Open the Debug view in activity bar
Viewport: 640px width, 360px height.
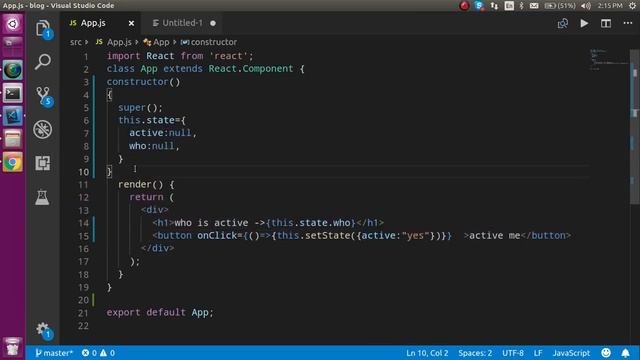tap(43, 129)
